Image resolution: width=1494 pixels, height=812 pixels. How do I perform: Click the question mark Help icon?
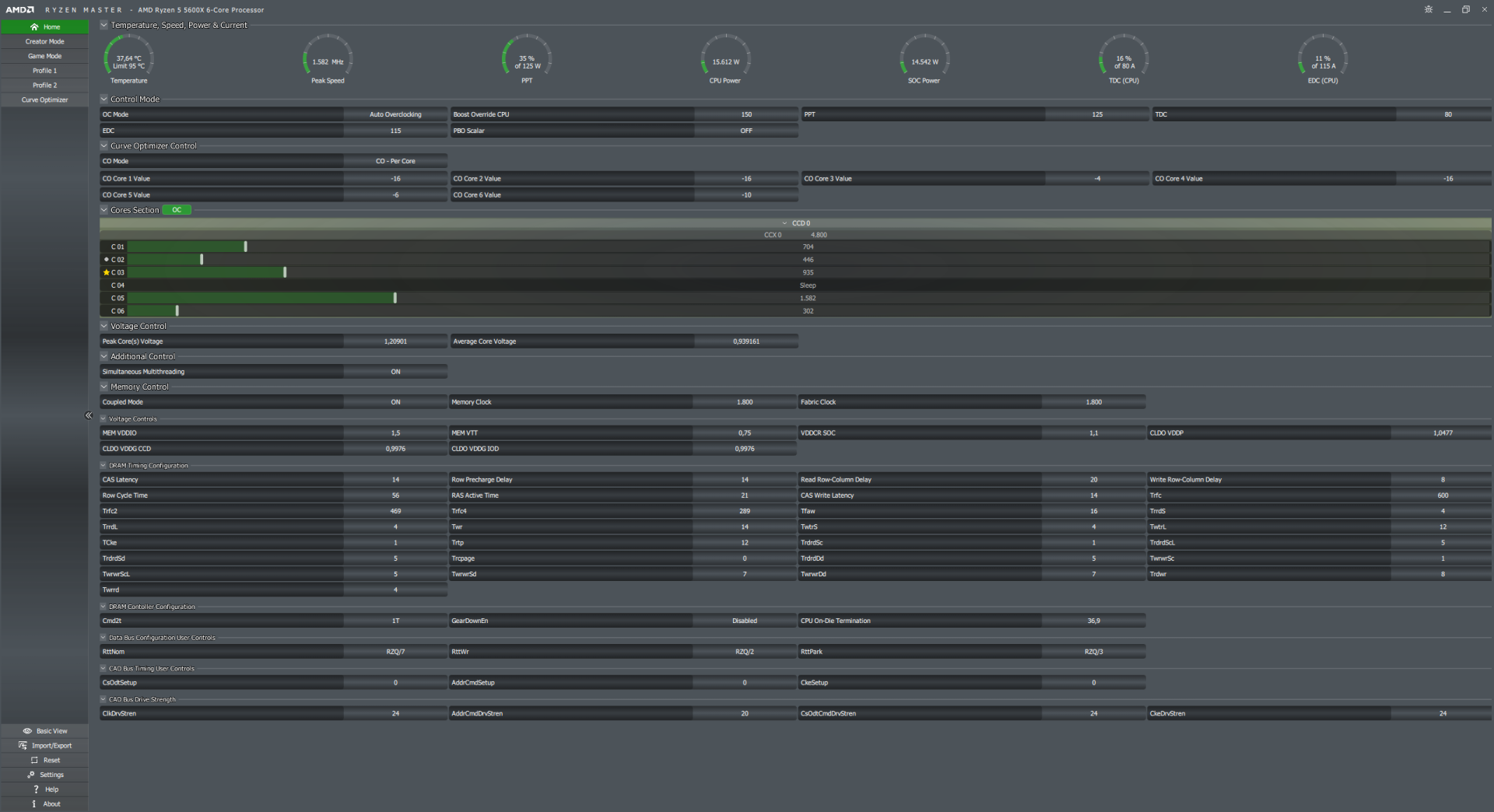(x=36, y=789)
